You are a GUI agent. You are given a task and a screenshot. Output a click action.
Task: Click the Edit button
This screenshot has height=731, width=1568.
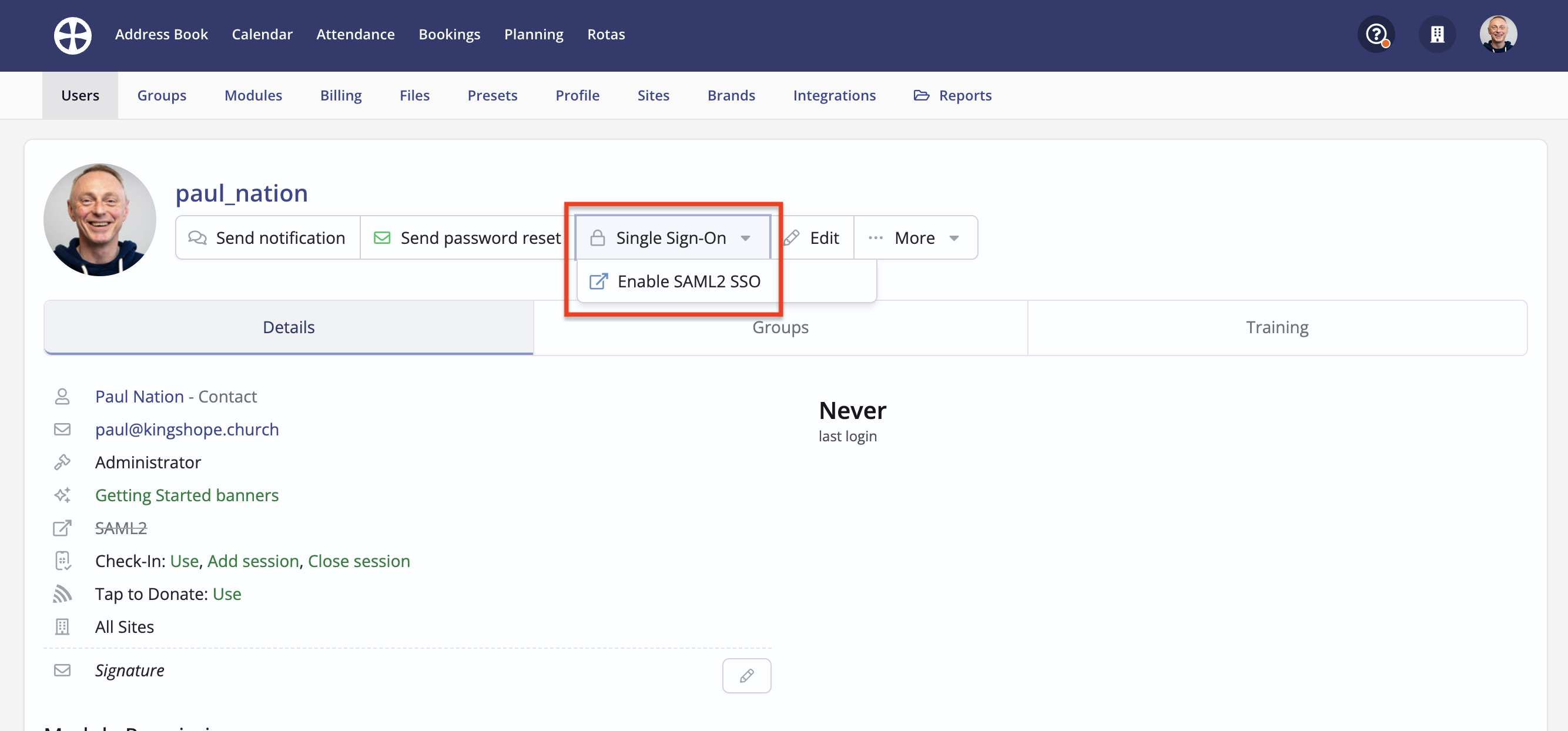tap(812, 237)
